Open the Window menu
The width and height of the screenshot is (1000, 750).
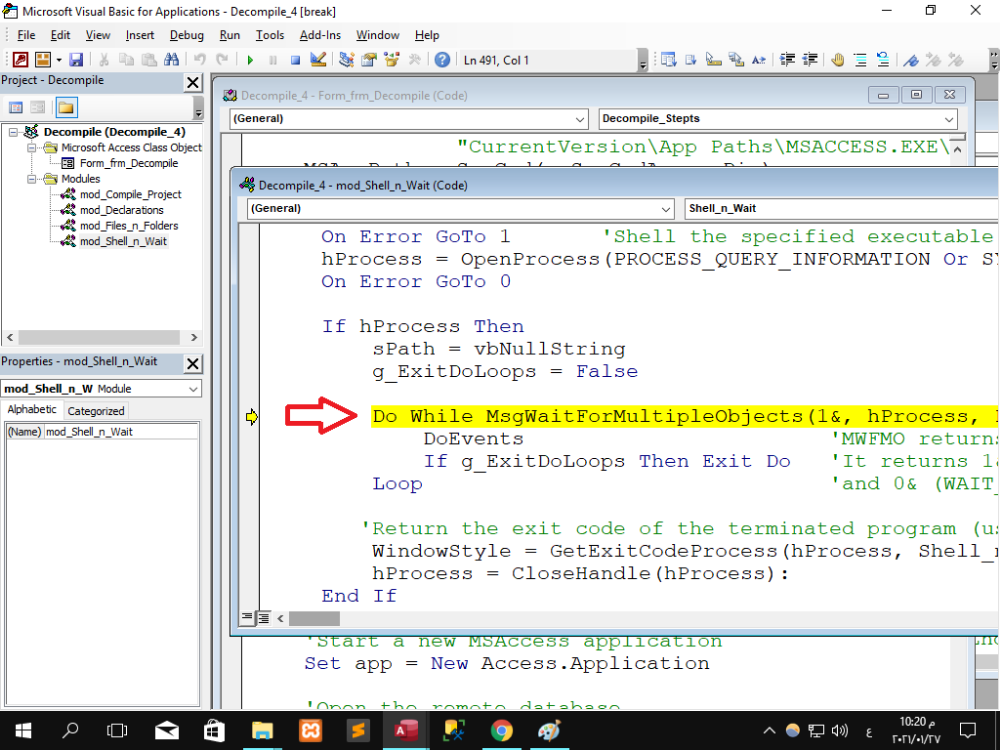(x=378, y=35)
